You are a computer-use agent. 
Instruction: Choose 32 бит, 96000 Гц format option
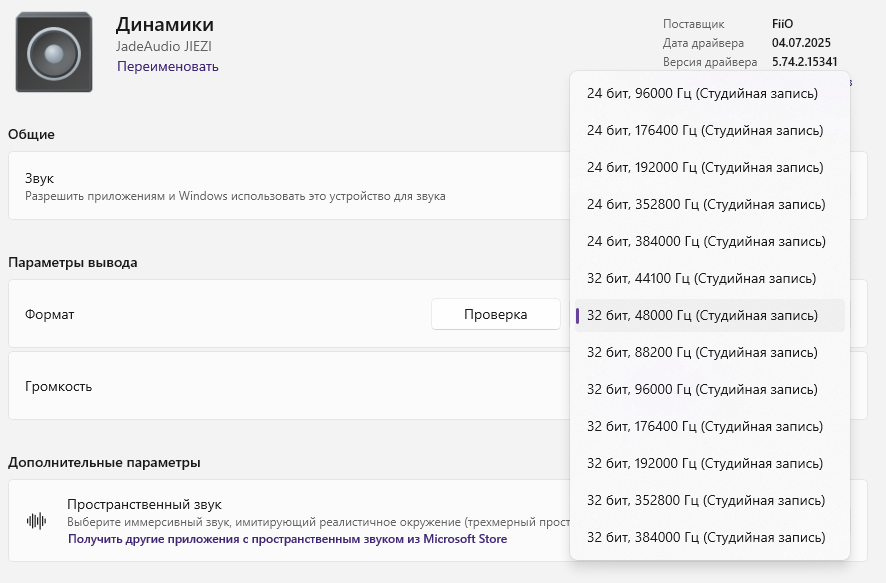(702, 390)
